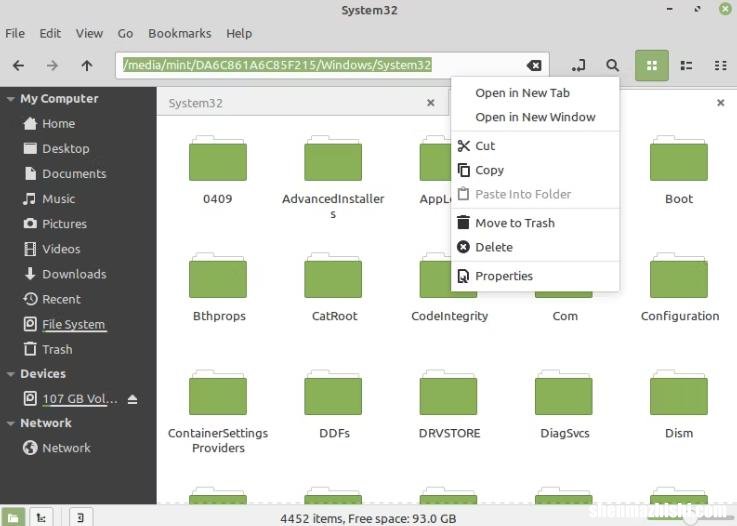Image resolution: width=737 pixels, height=526 pixels.
Task: Open the View menu
Action: pyautogui.click(x=89, y=33)
